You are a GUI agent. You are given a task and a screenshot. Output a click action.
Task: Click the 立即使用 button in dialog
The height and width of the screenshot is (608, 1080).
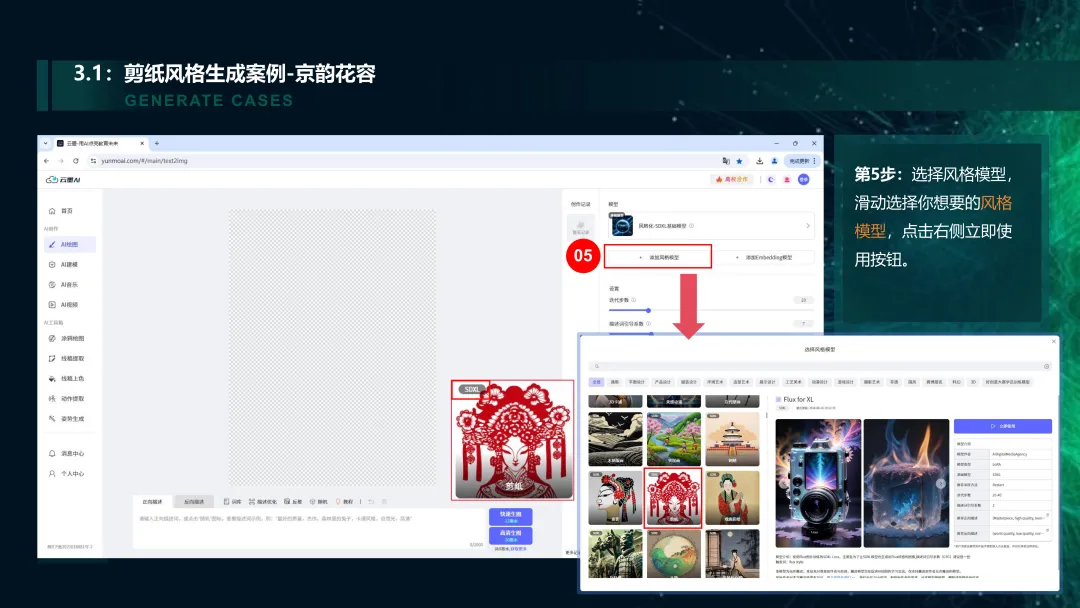tap(1003, 426)
